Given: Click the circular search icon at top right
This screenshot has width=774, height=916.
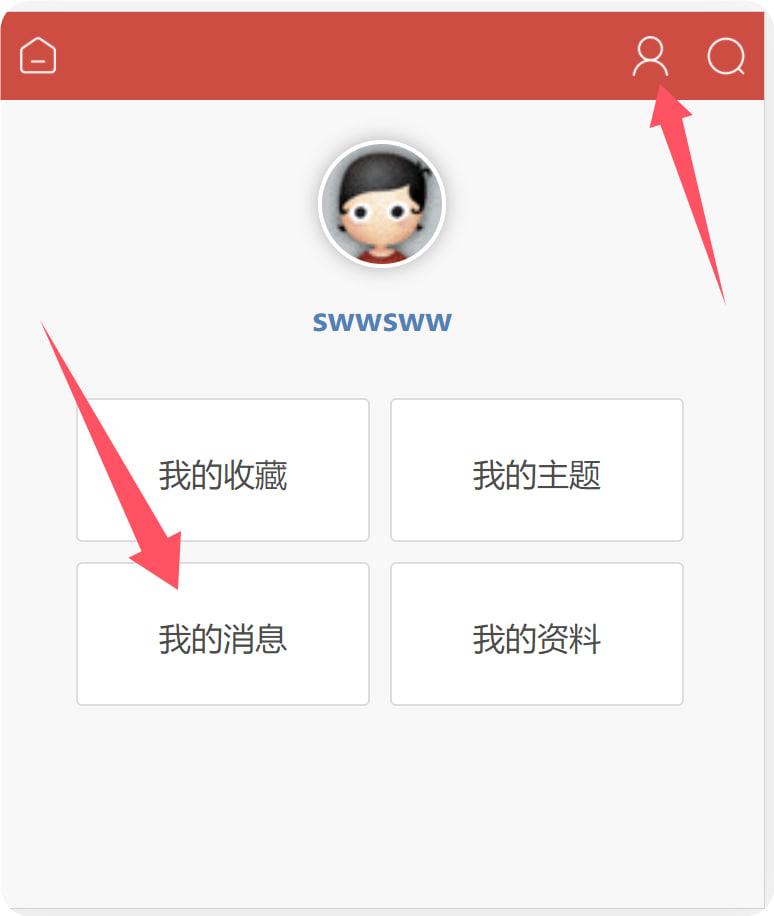Looking at the screenshot, I should (726, 56).
